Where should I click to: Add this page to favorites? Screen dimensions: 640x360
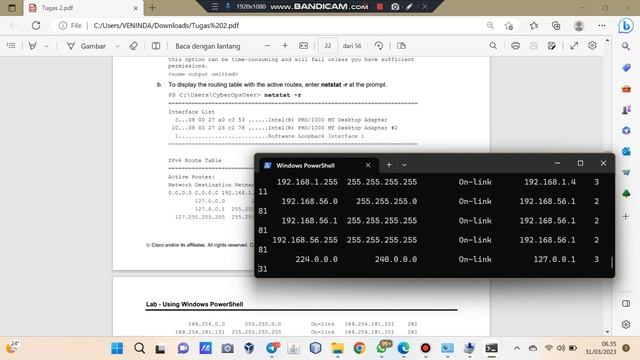click(x=509, y=26)
